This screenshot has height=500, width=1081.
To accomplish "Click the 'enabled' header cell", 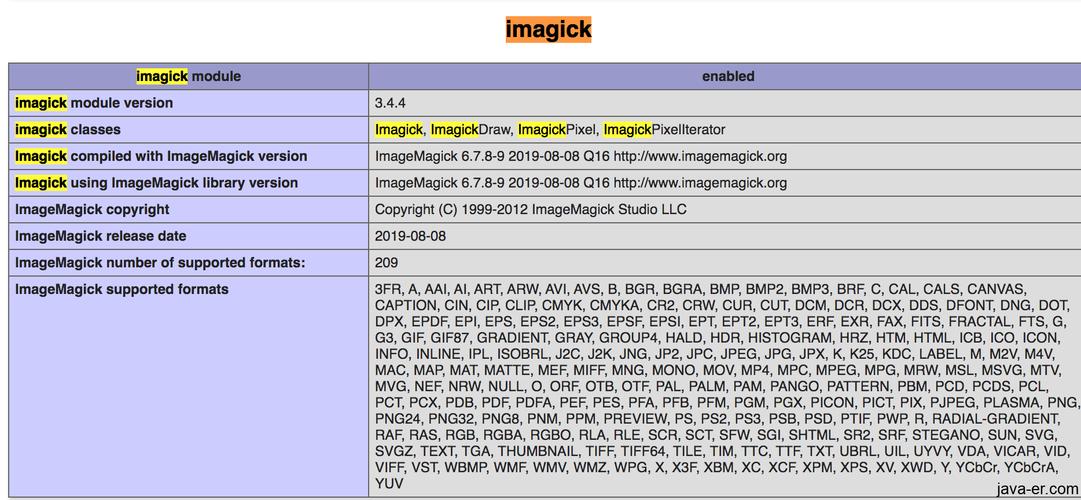I will coord(728,77).
